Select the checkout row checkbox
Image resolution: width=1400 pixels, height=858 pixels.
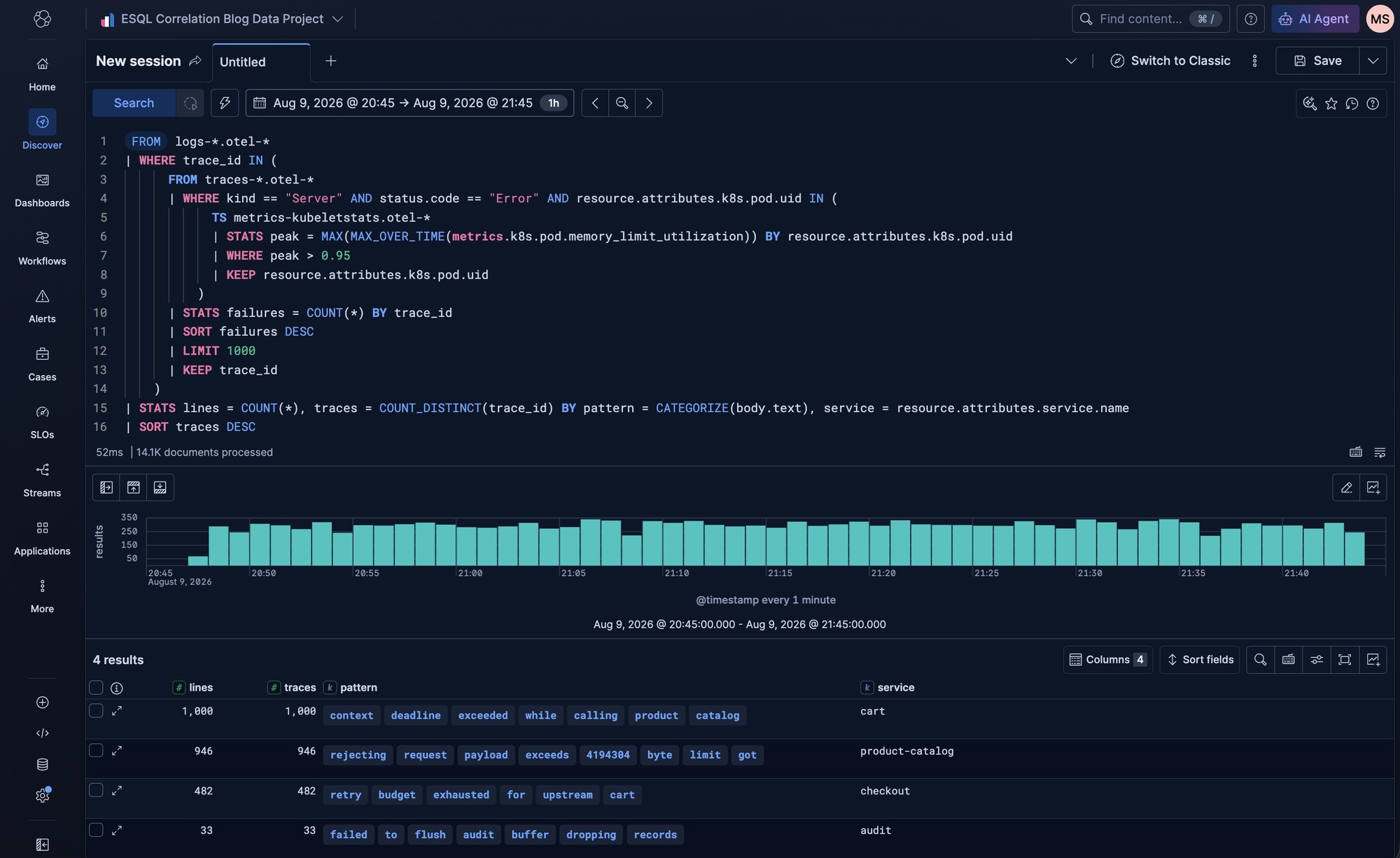97,790
